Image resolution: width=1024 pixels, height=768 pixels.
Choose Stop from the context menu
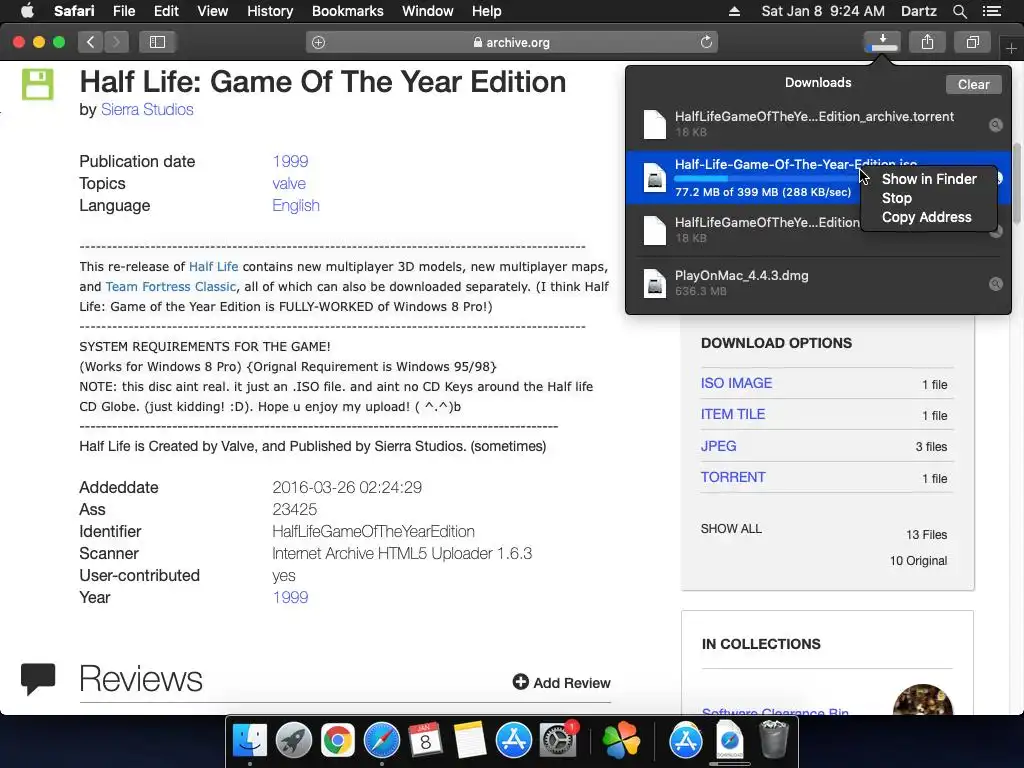coord(929,198)
